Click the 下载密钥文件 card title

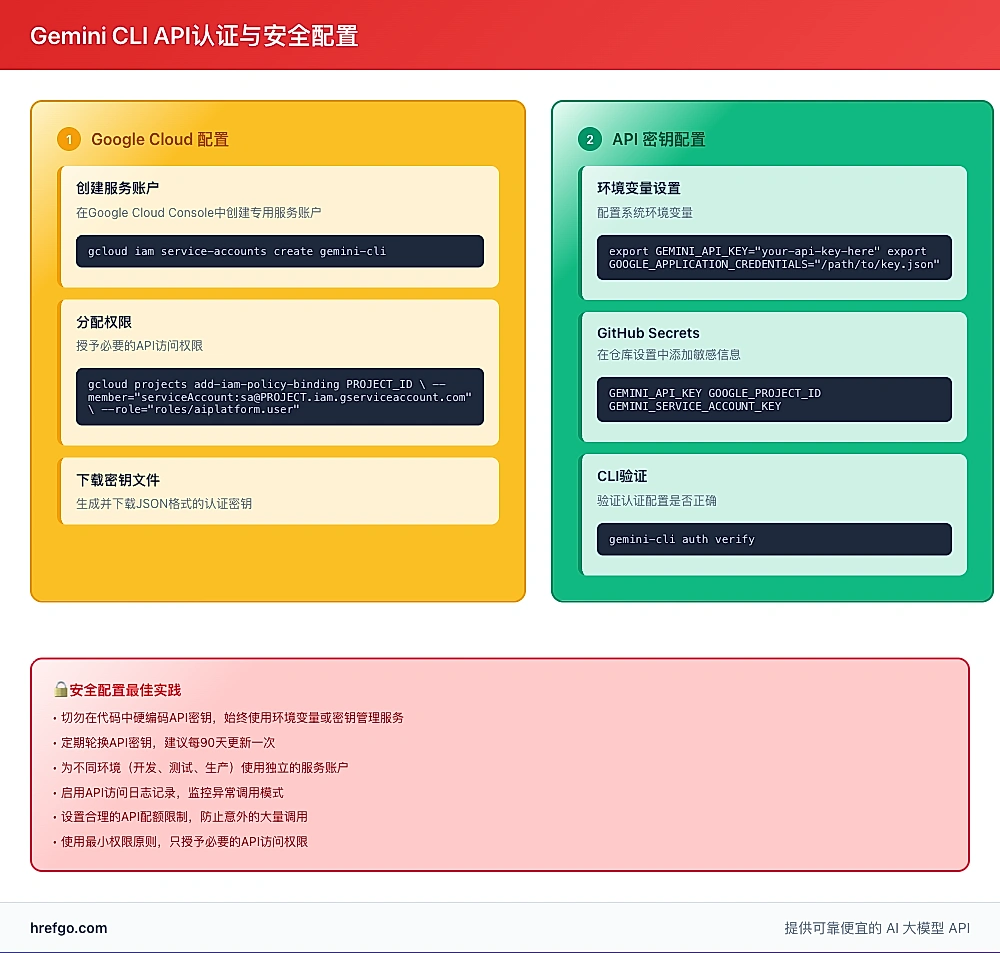pyautogui.click(x=118, y=480)
